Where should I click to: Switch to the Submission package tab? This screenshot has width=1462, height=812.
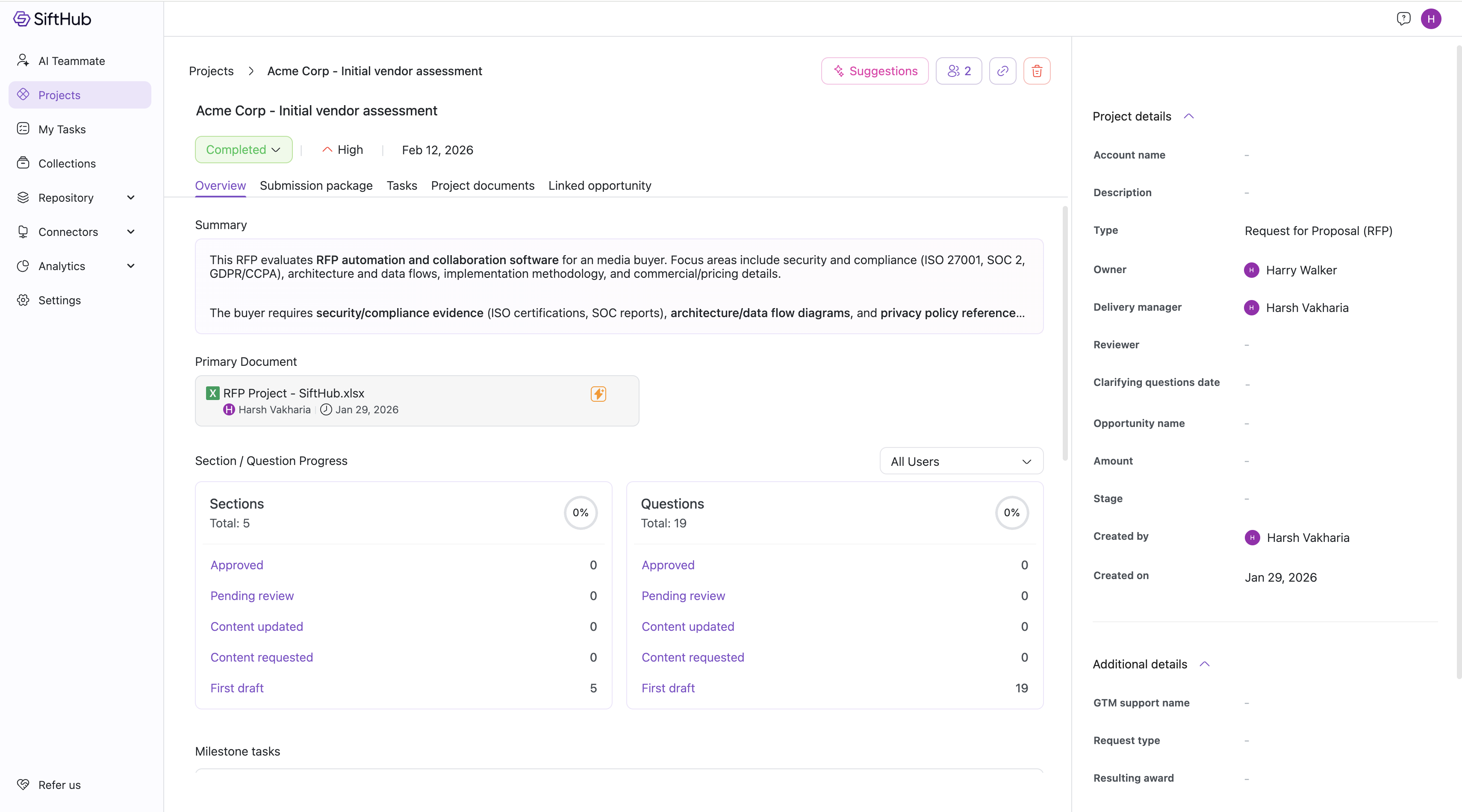tap(316, 185)
